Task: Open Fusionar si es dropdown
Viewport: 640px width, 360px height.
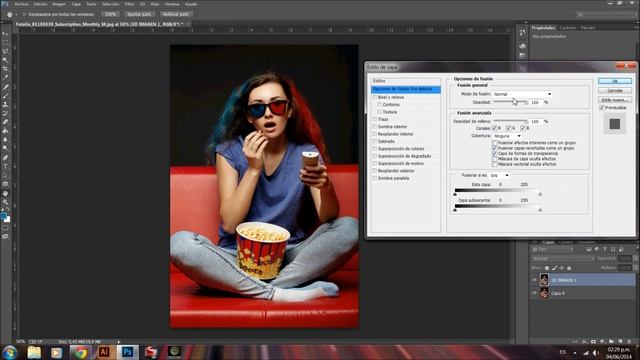Action: click(500, 176)
